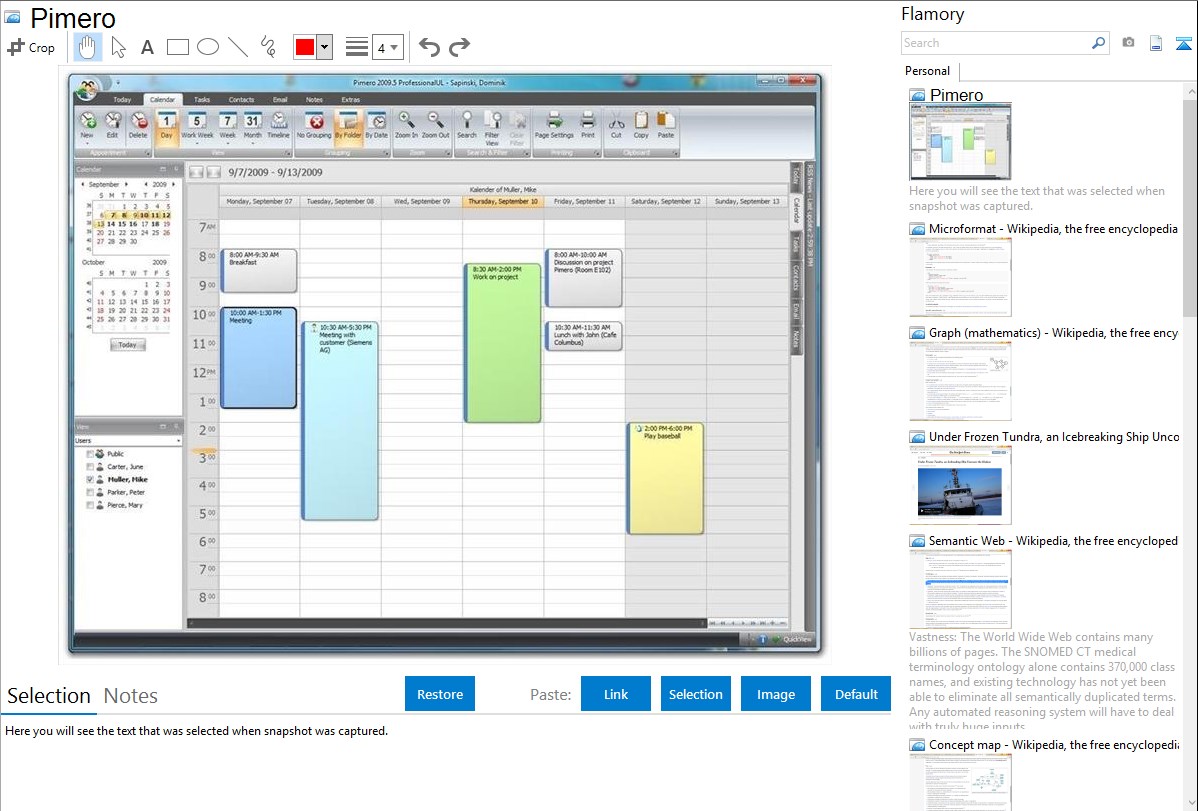Click the page document icon in Flamory header
1198x811 pixels.
[1156, 43]
